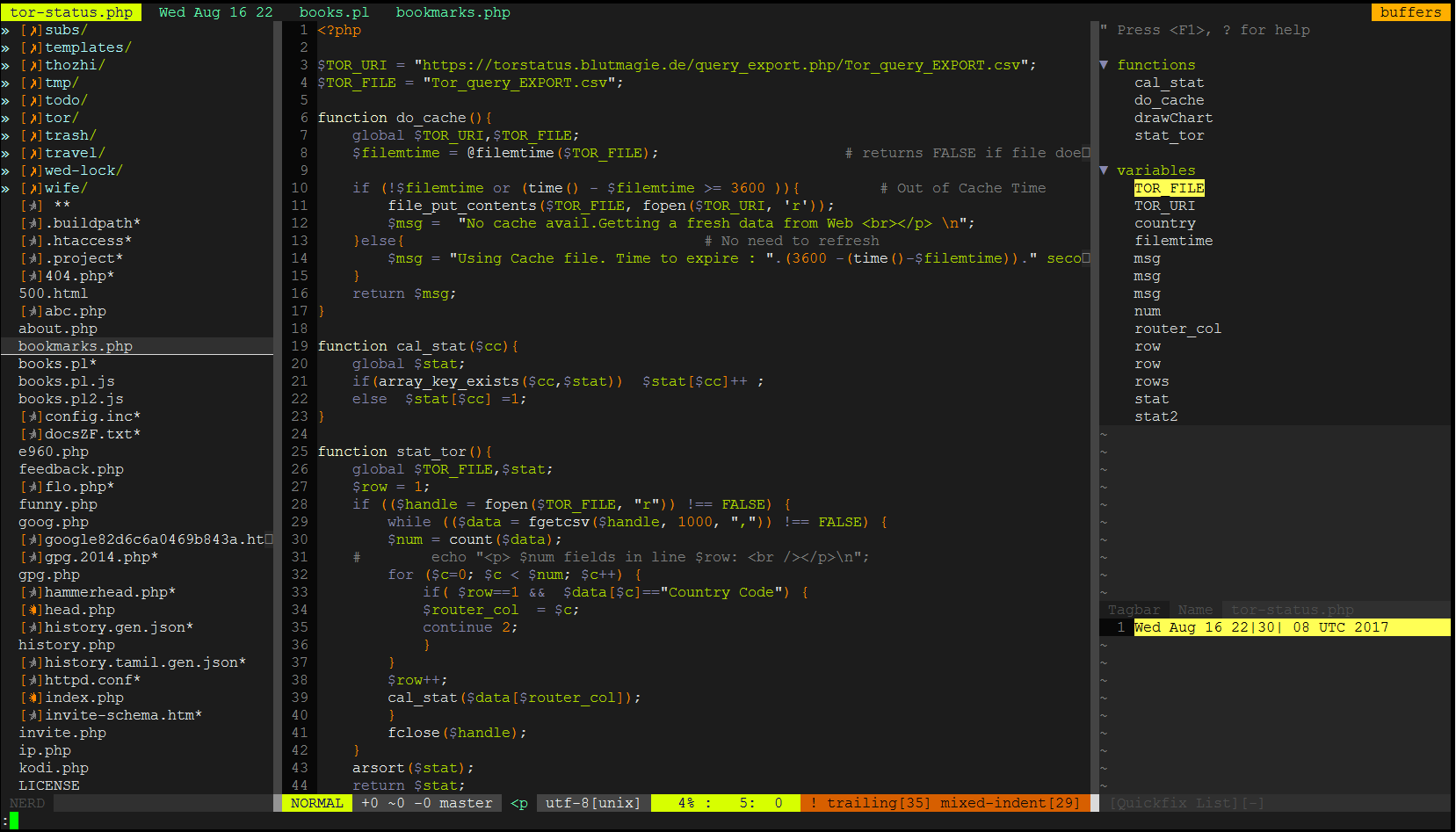Screen dimensions: 1456x832
Task: Click git flag beside .htaccess file
Action: pyautogui.click(x=32, y=241)
